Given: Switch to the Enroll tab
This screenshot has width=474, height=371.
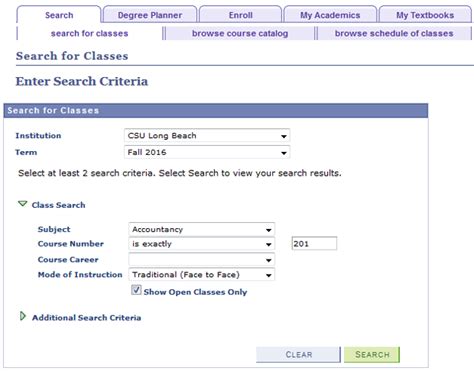Looking at the screenshot, I should 240,15.
